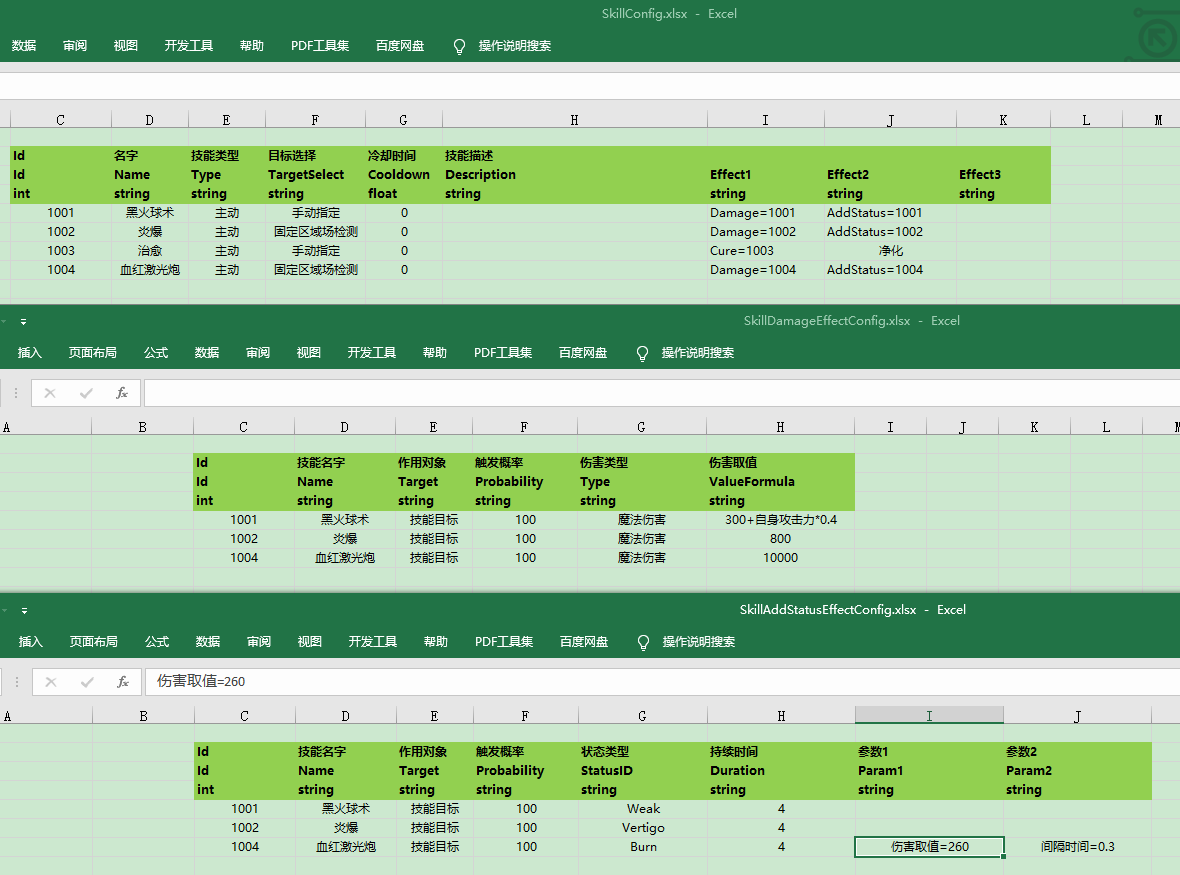Select column H header in SkillConfig sheet

(x=575, y=120)
